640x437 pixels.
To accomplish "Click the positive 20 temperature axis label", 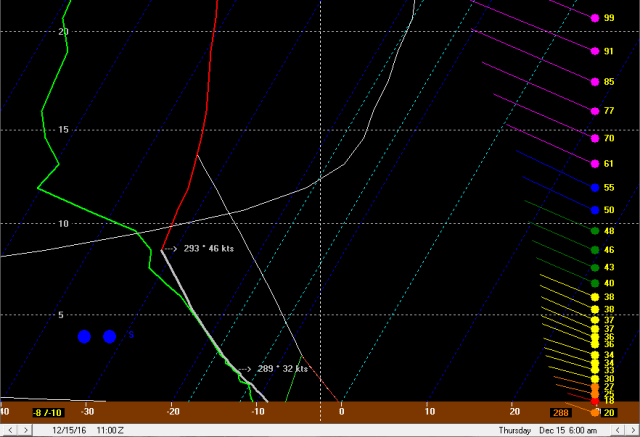I will [515, 411].
